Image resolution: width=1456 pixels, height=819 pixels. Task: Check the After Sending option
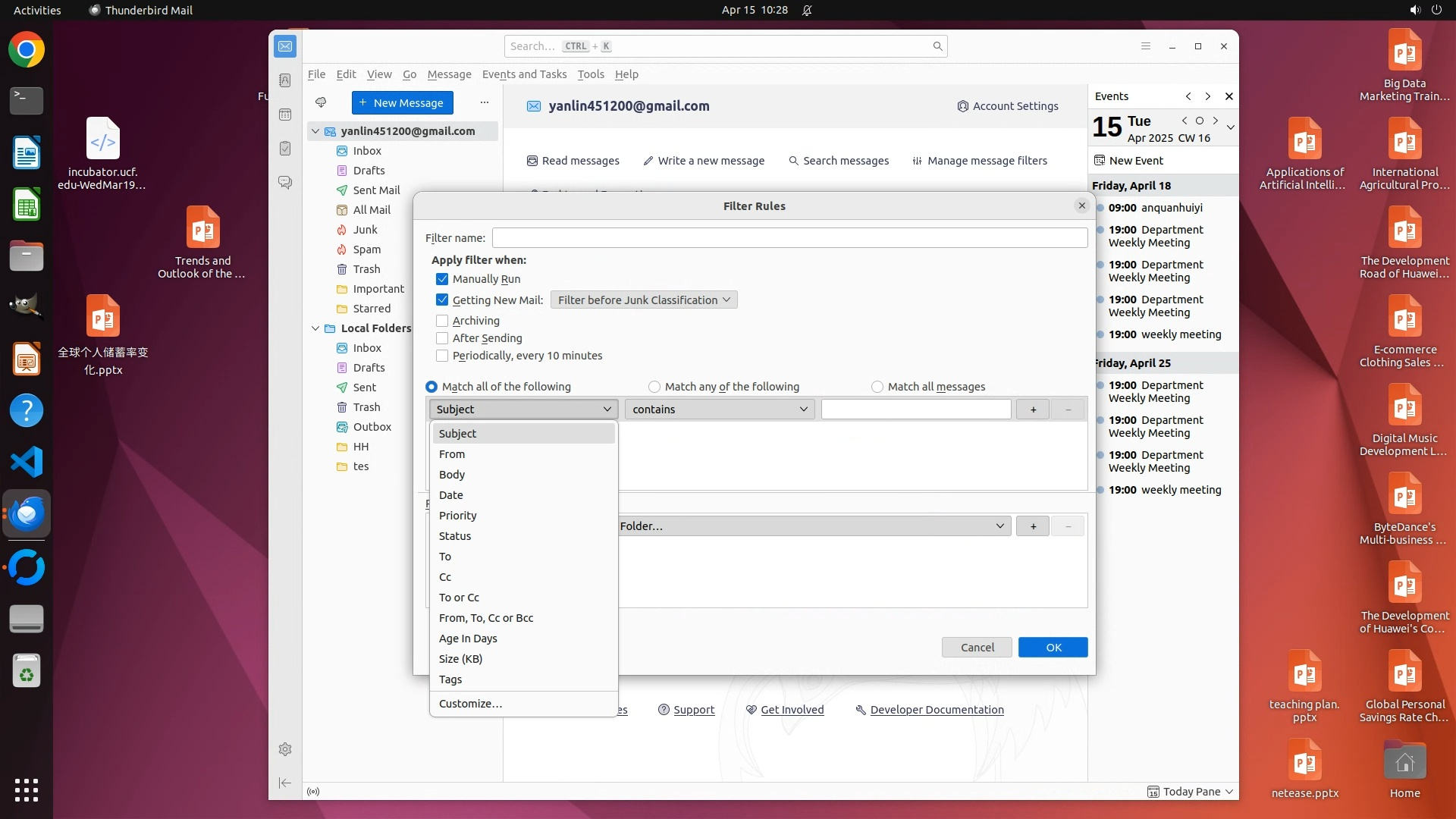click(442, 338)
